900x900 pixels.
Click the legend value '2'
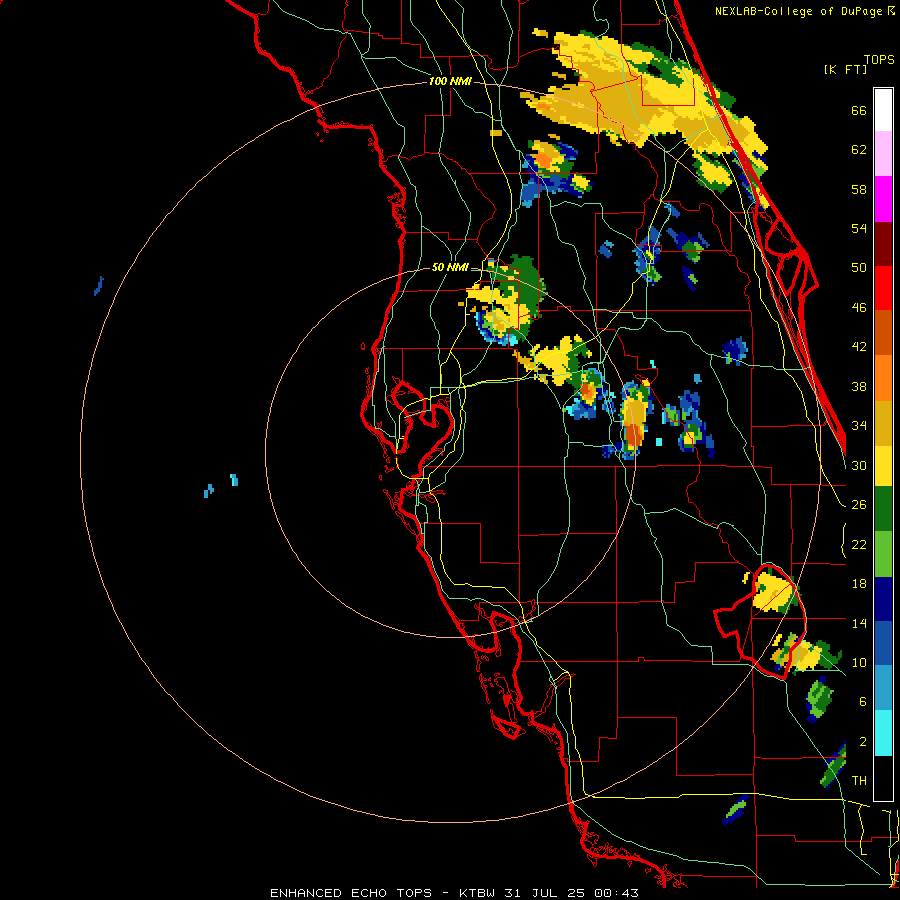863,741
